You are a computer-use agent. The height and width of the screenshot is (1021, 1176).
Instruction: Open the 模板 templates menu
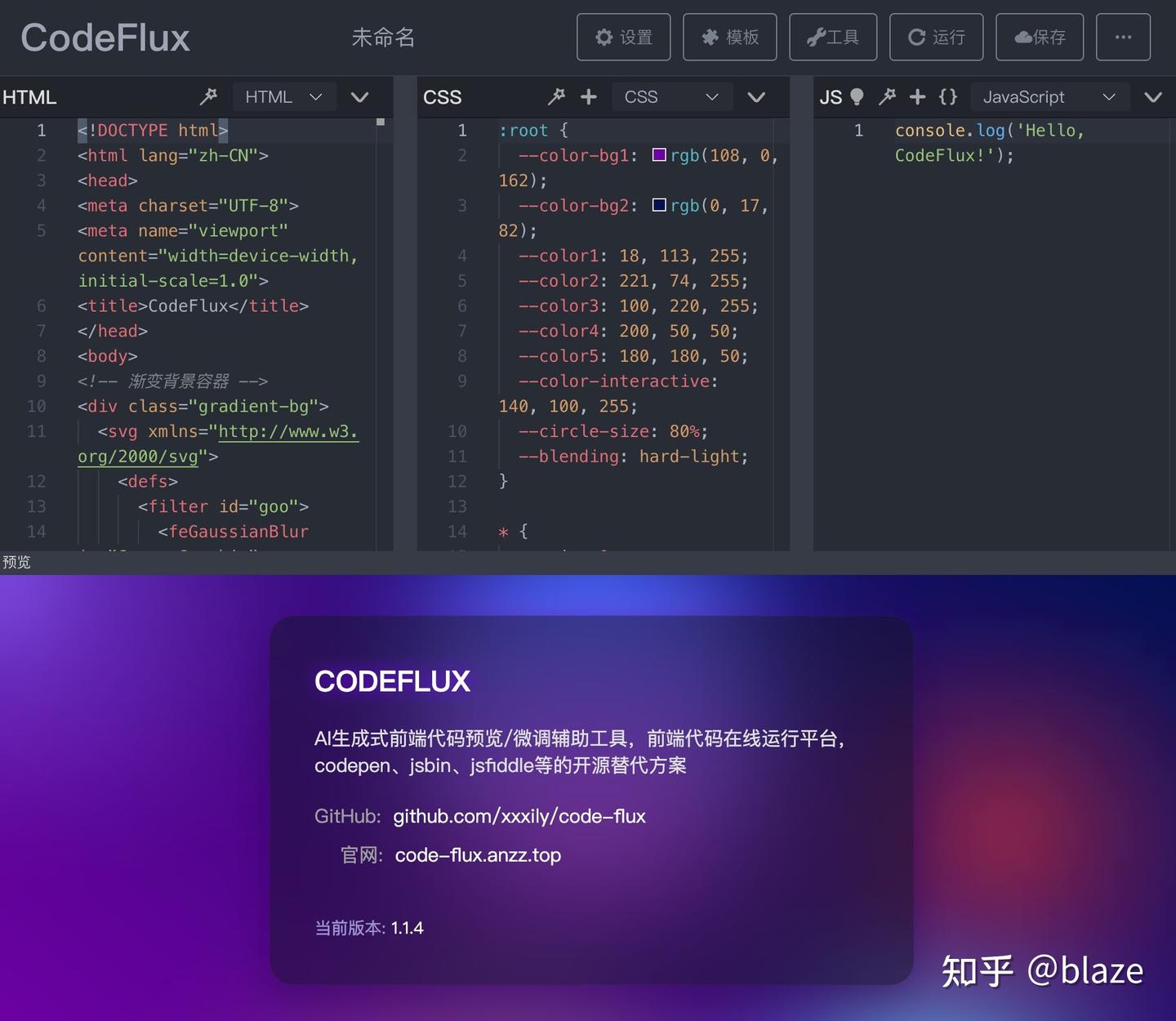click(729, 37)
